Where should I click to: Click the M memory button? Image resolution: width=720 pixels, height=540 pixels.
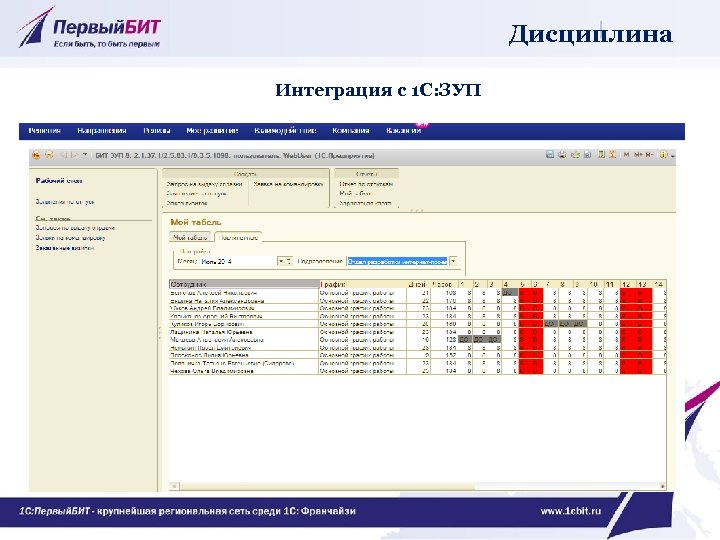[x=626, y=155]
